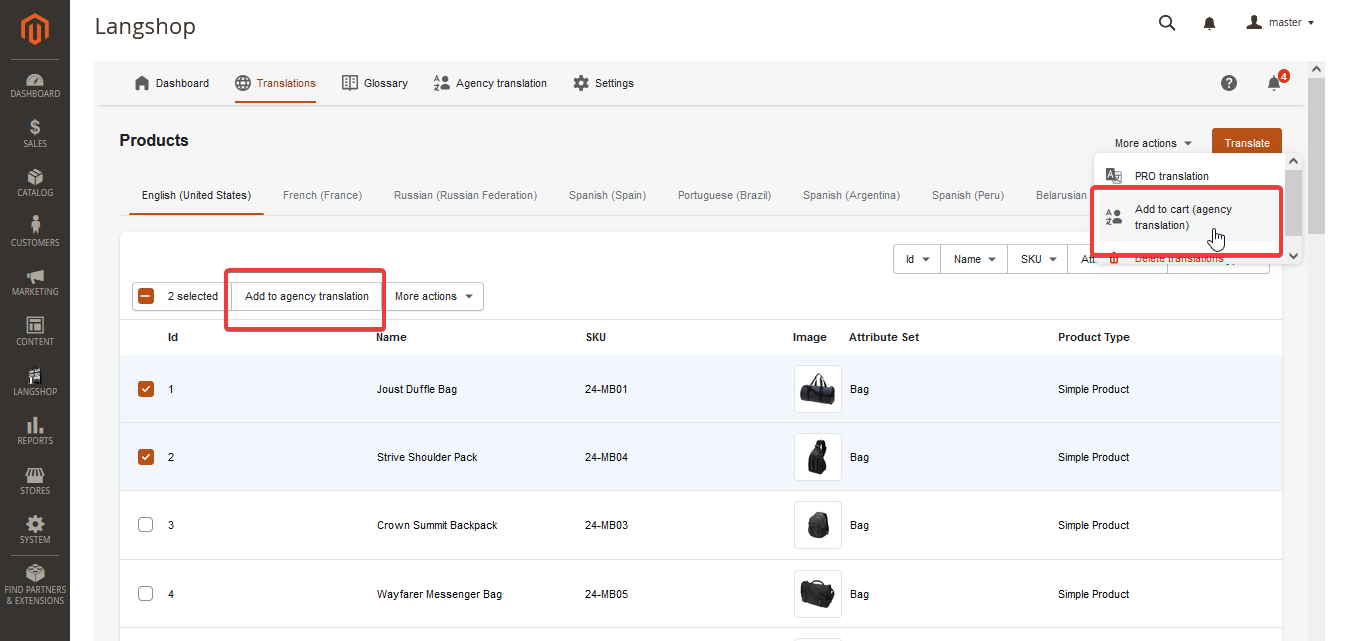Expand the SKU filter dropdown
The height and width of the screenshot is (641, 1348).
[x=1038, y=259]
